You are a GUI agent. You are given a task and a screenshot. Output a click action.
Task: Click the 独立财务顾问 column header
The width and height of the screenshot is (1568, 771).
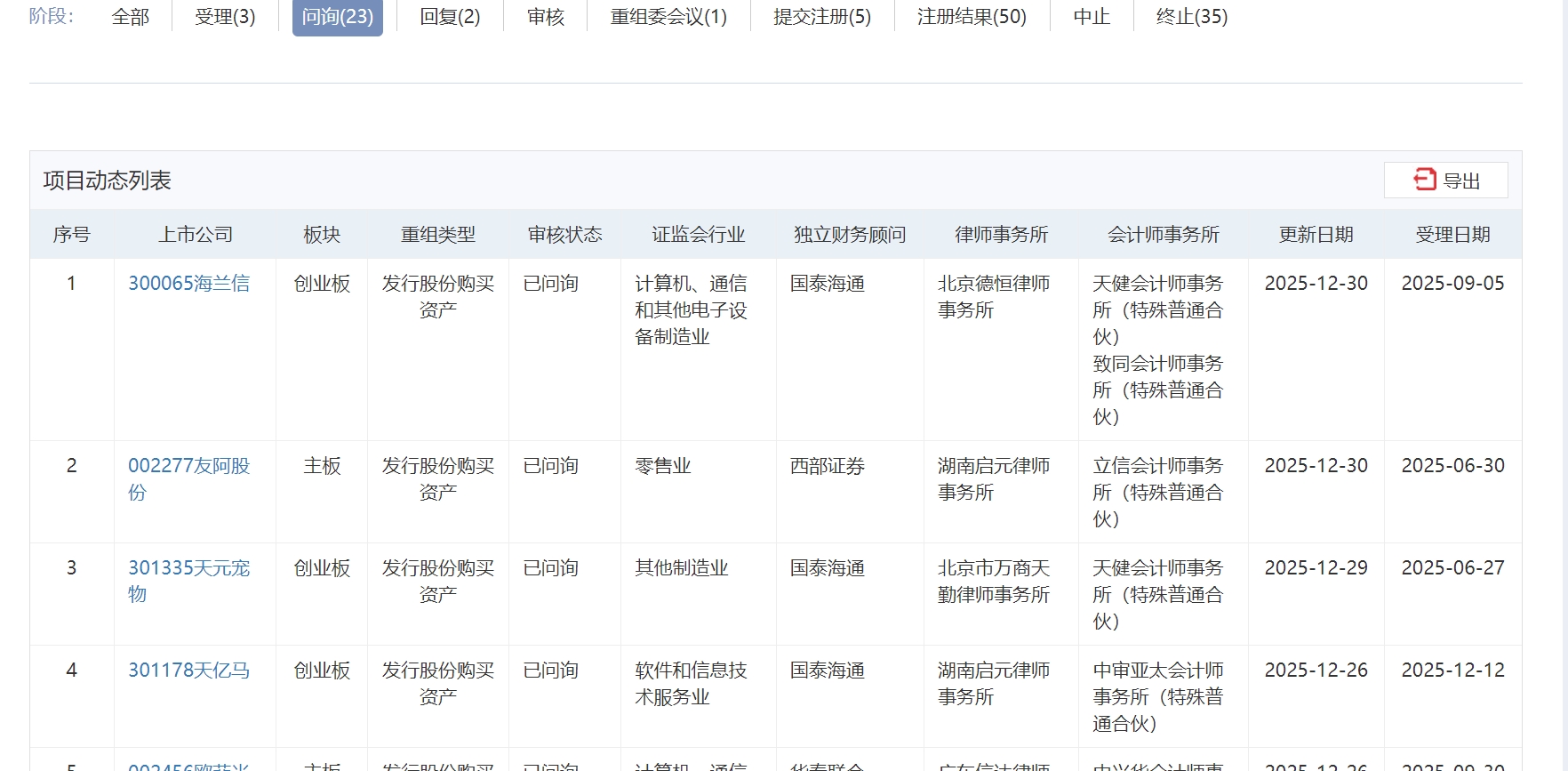click(850, 235)
